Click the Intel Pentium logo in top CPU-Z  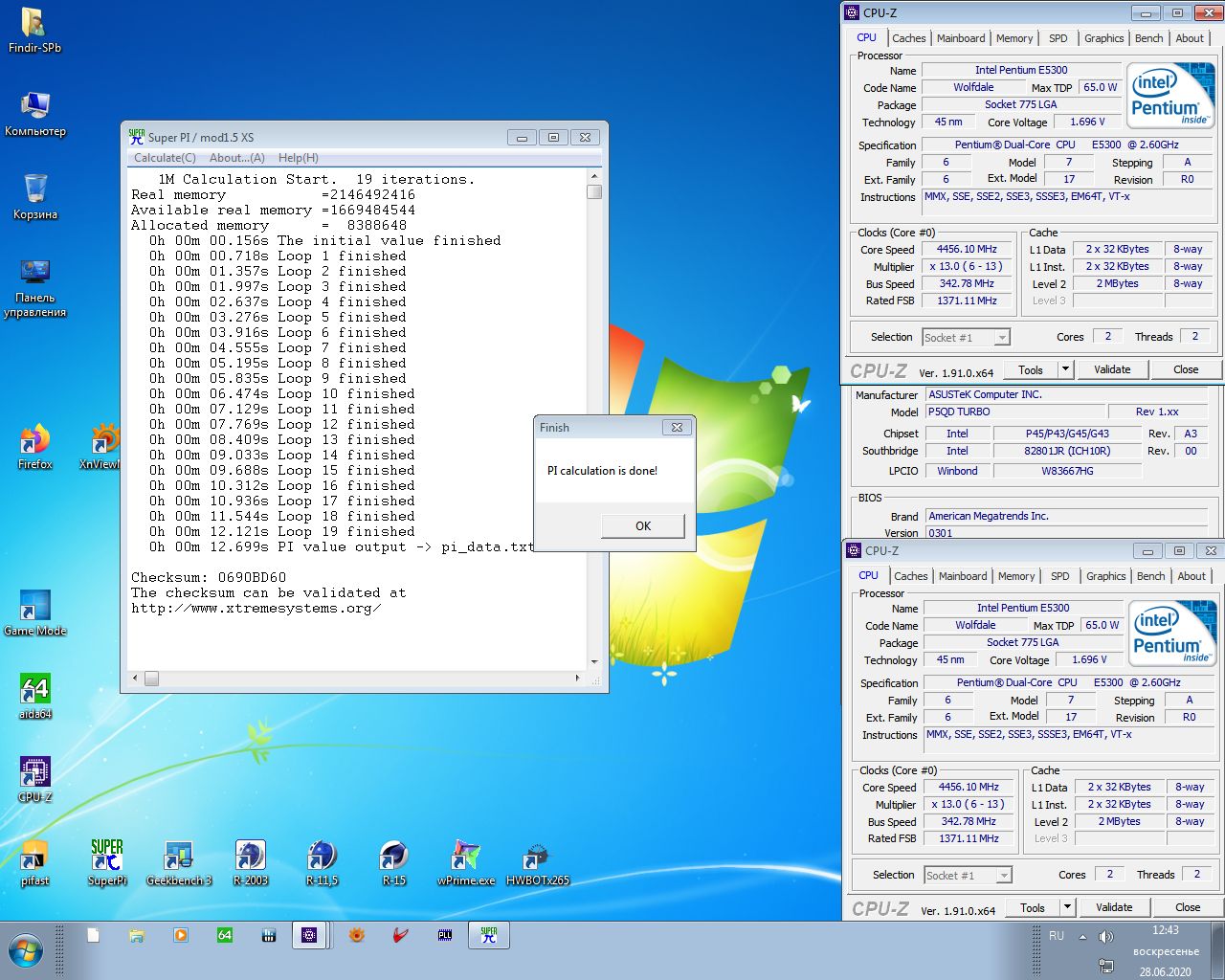tap(1169, 95)
